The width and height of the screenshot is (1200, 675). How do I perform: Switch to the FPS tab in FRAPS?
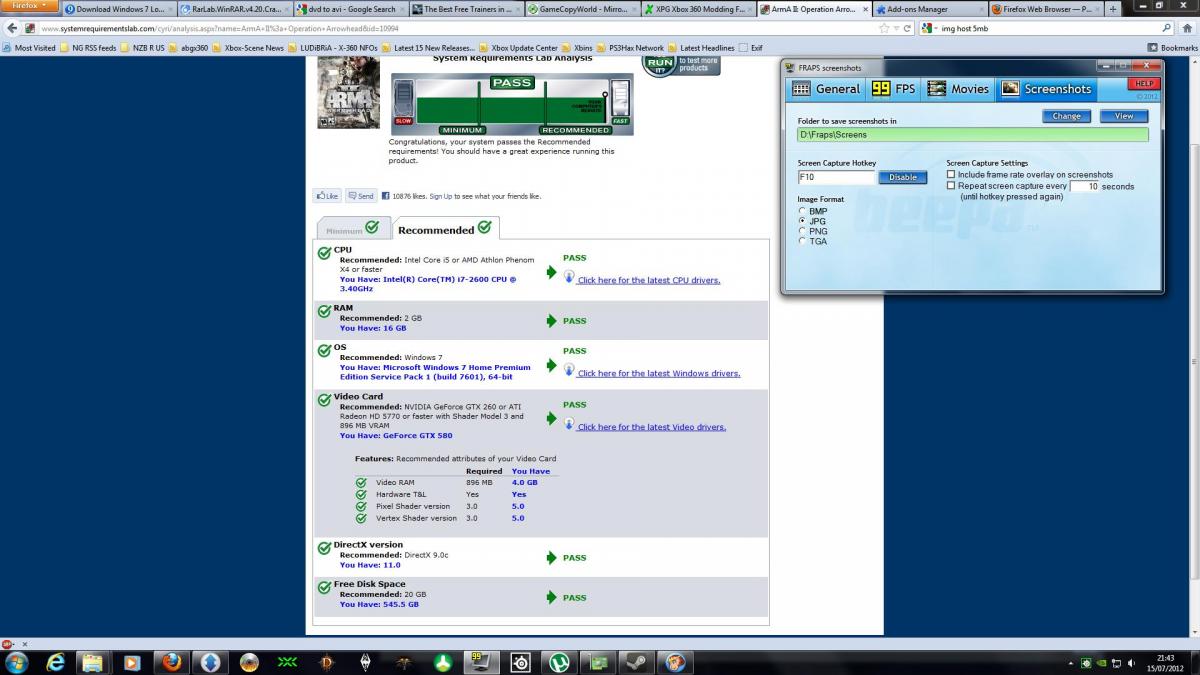(x=894, y=89)
